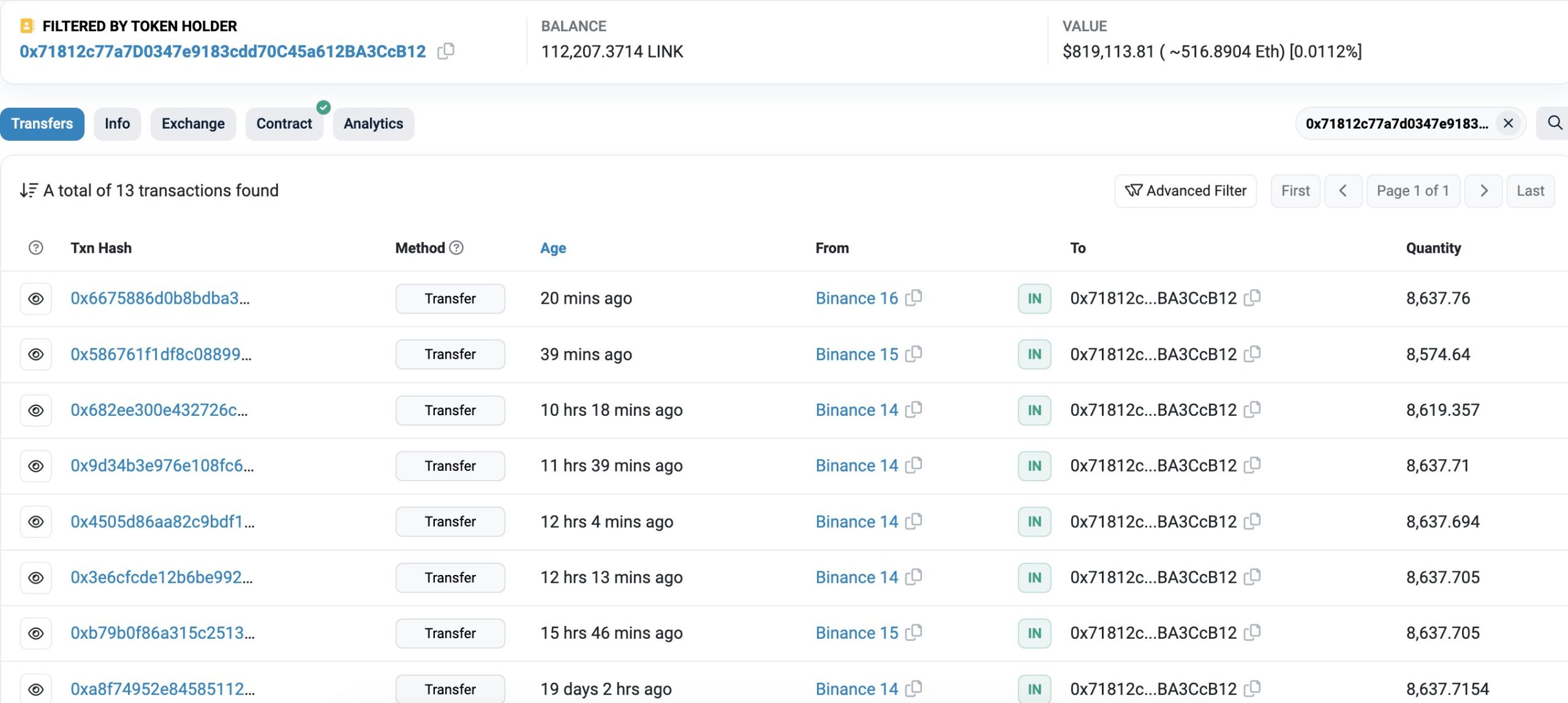Click the Method help question icon
This screenshot has height=703, width=1568.
456,247
